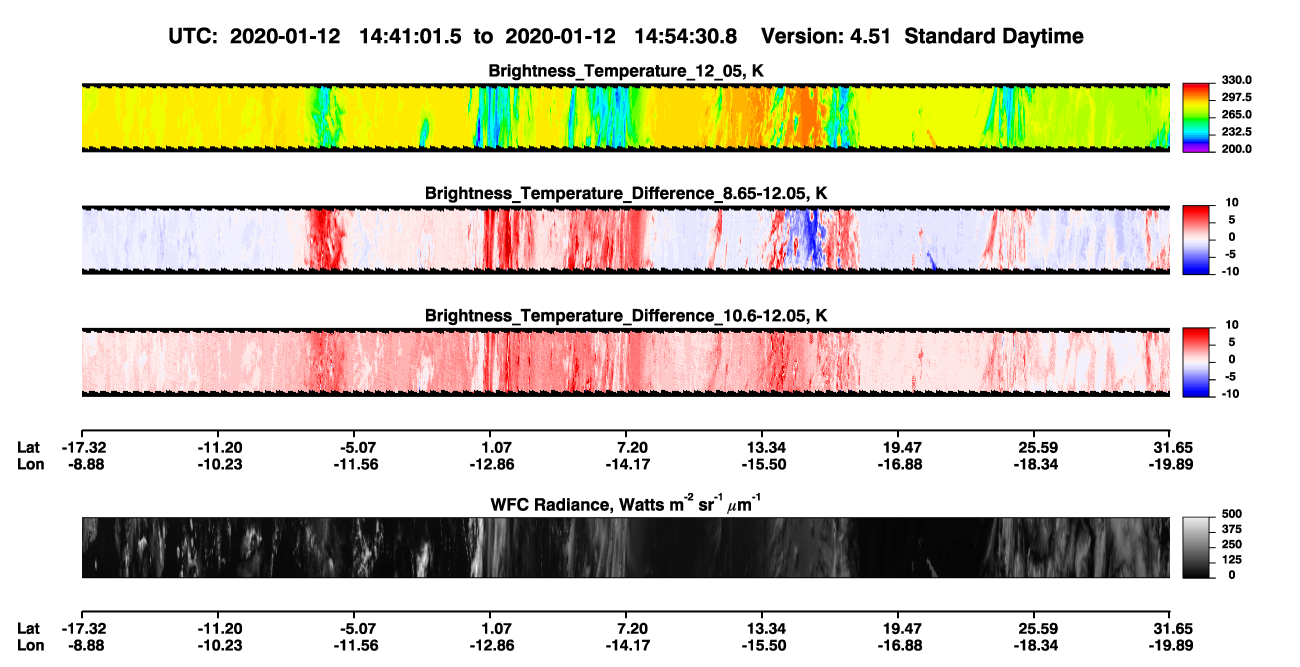This screenshot has width=1300, height=667.
Task: Select the red-blue color bar beside the 10.6-12.05 panel
Action: 1197,362
